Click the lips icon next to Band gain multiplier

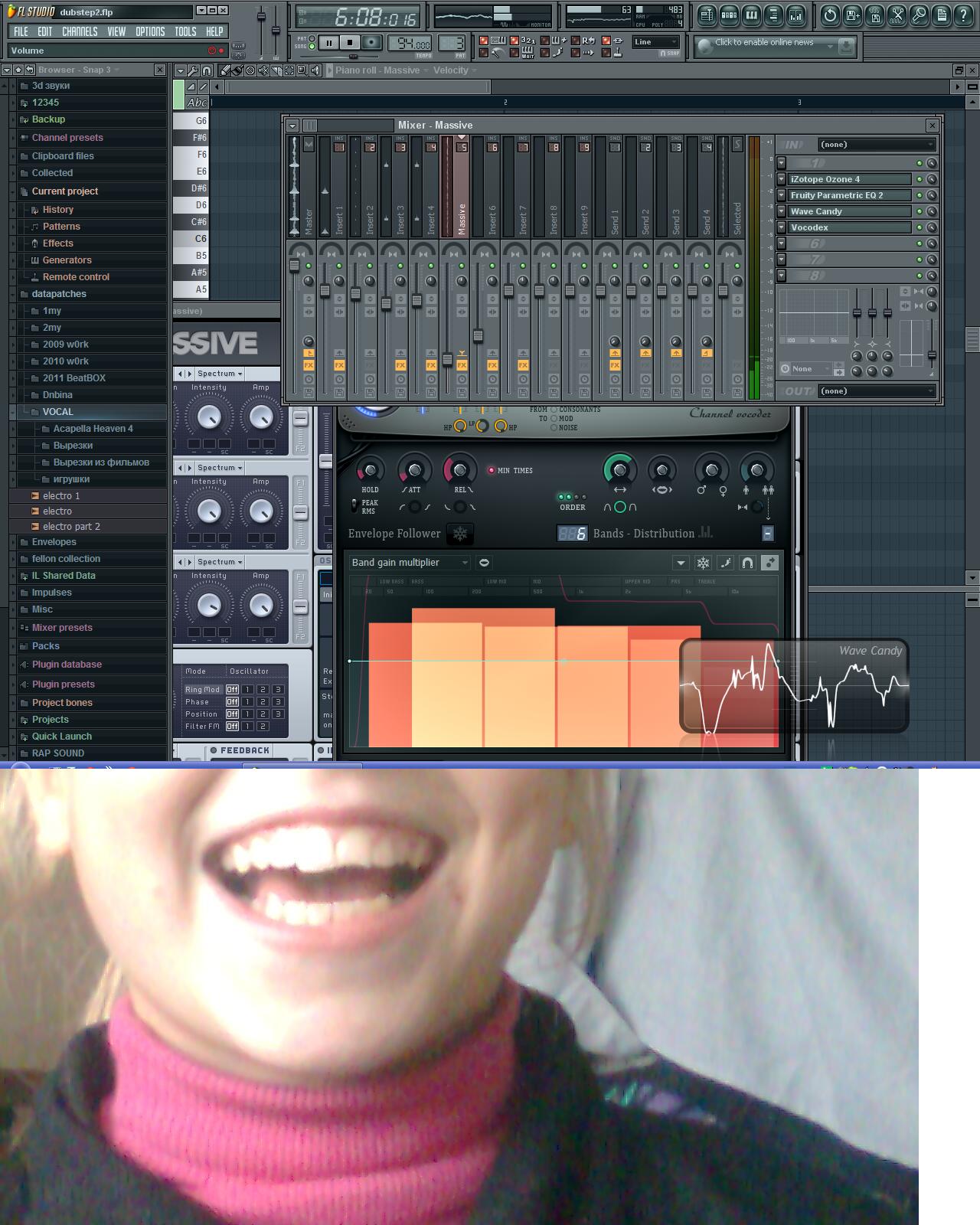[484, 563]
